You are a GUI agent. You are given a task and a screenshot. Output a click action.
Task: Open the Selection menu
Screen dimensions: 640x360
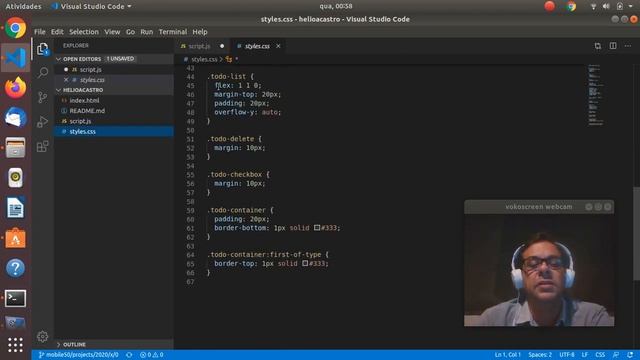coord(84,32)
